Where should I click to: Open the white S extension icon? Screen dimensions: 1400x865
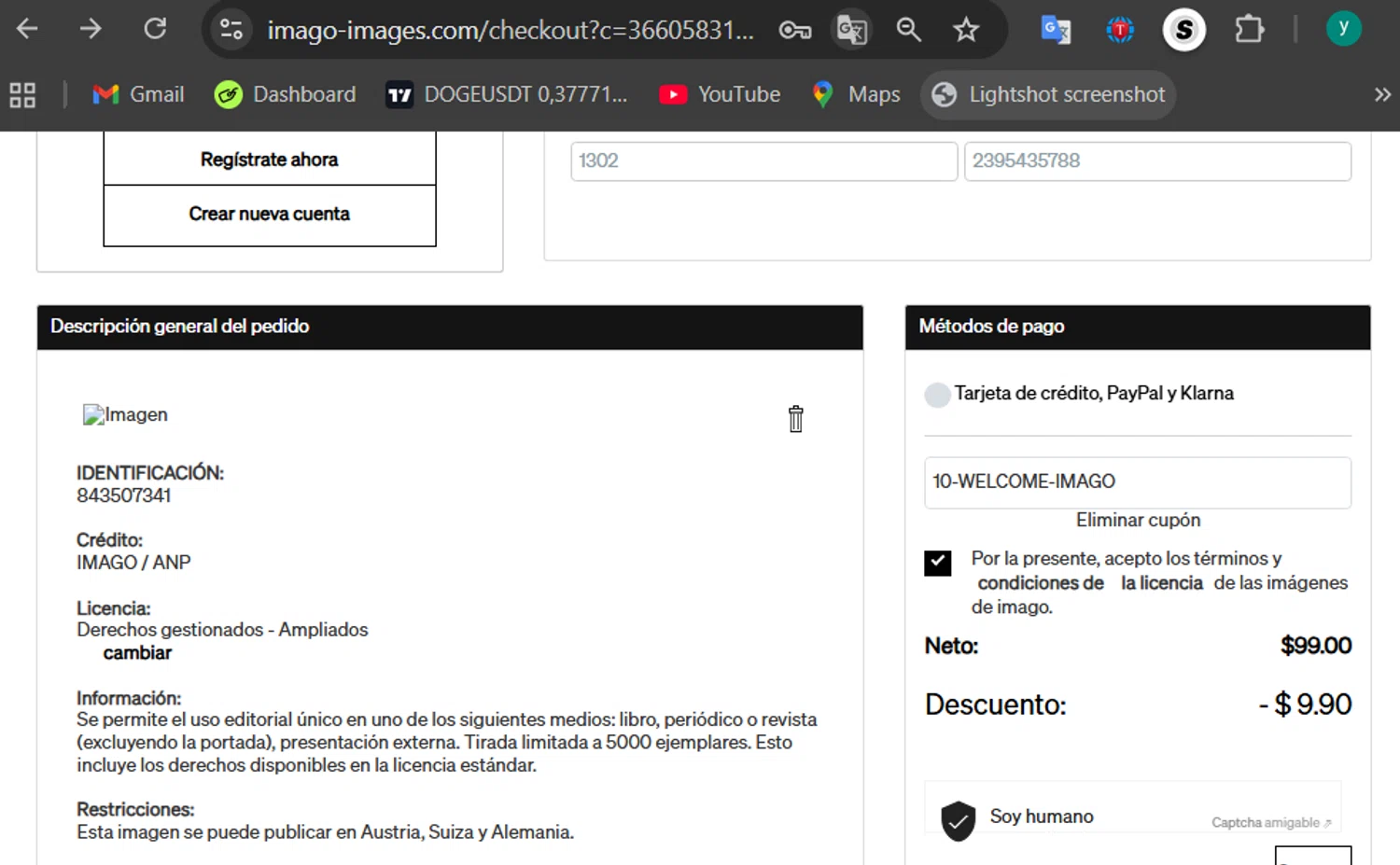1184,30
